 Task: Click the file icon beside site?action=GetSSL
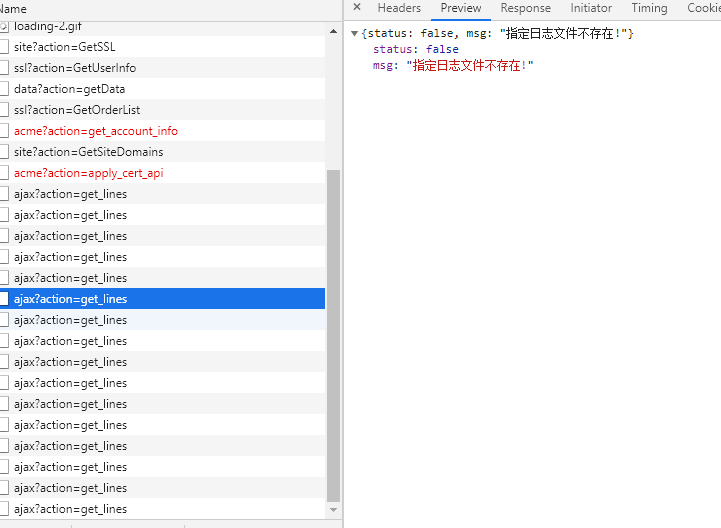pyautogui.click(x=4, y=47)
